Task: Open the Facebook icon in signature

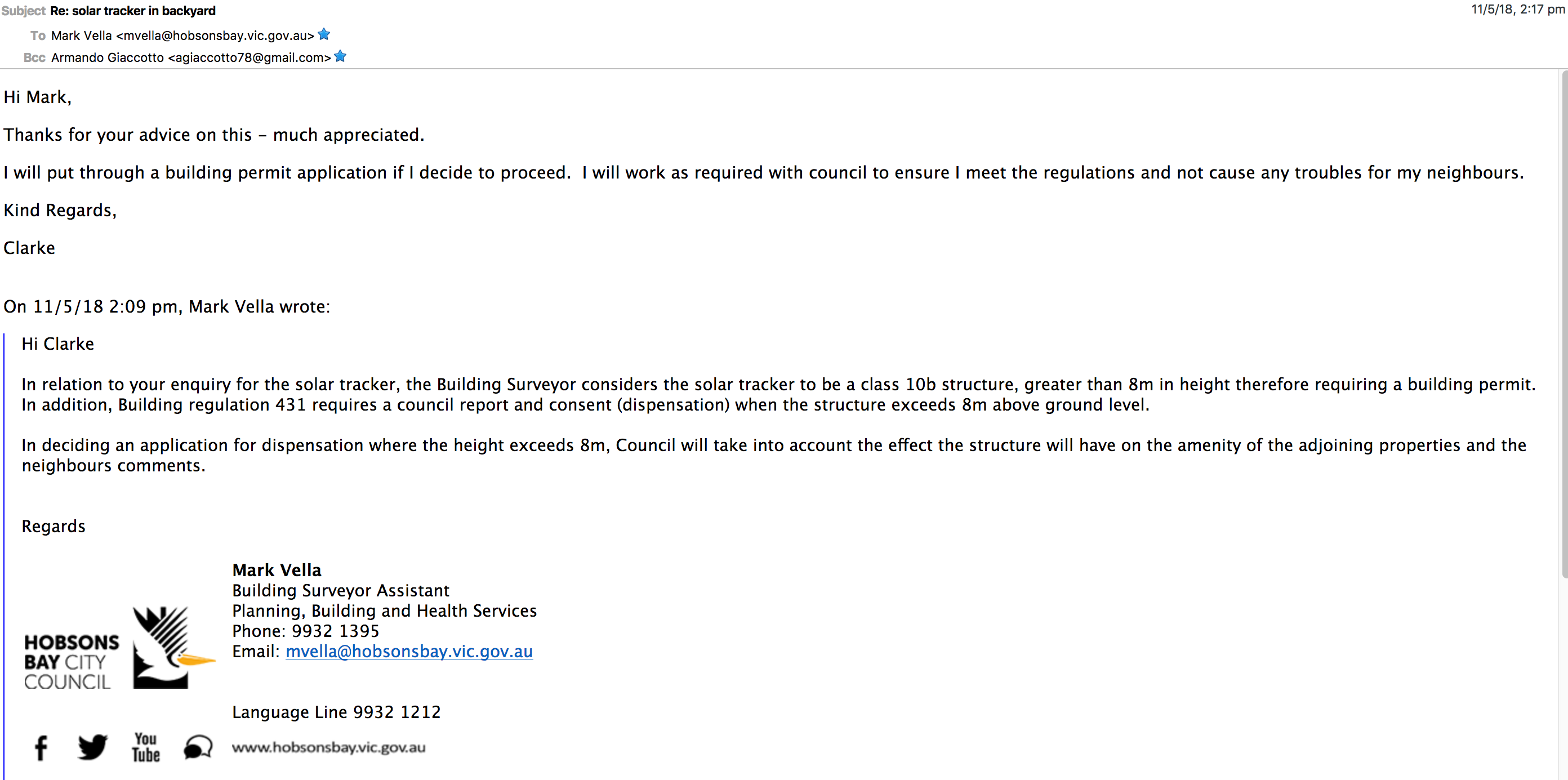Action: coord(41,748)
